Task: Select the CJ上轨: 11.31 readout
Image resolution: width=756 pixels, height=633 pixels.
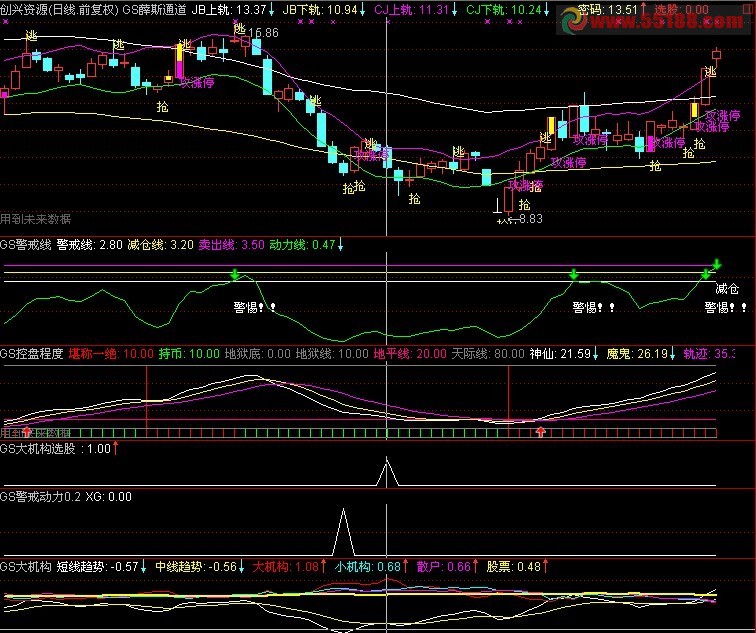Action: (412, 10)
